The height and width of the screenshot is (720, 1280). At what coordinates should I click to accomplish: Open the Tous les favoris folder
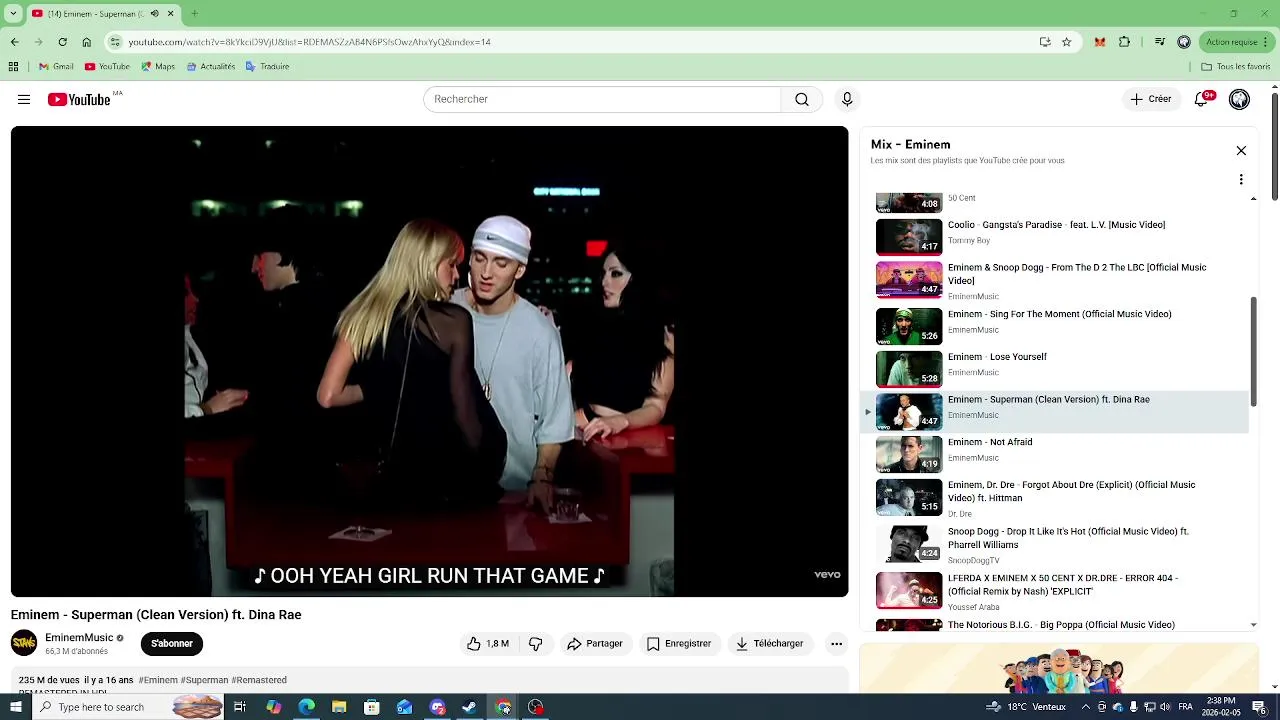(x=1236, y=67)
